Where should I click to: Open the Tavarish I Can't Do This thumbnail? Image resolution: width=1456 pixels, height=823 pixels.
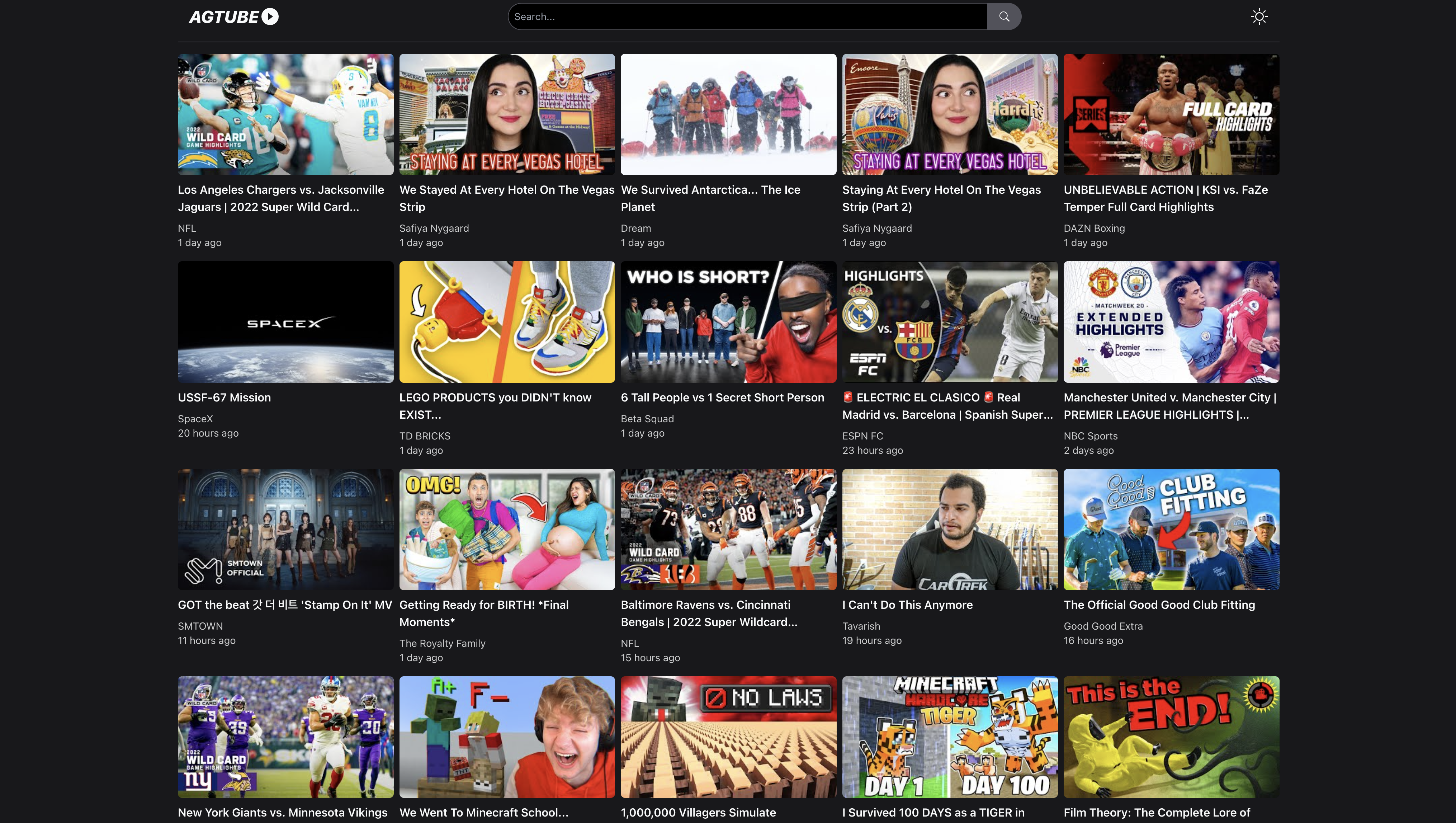click(x=950, y=529)
